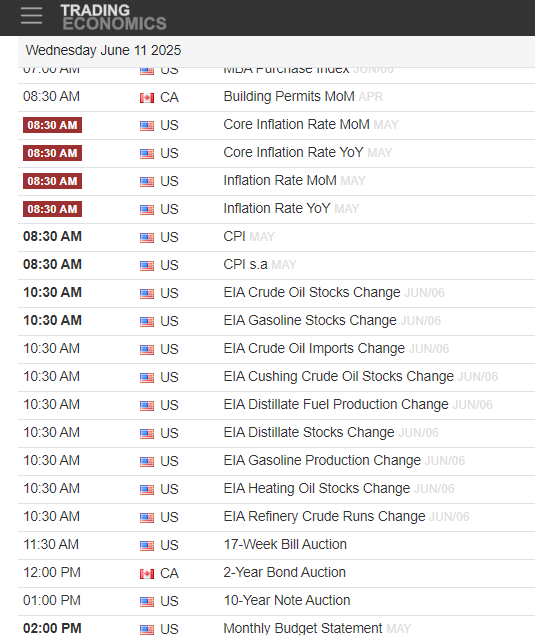This screenshot has height=635, width=535.
Task: Click red 08:30 AM badge for Core Inflation MoM
Action: tap(52, 125)
